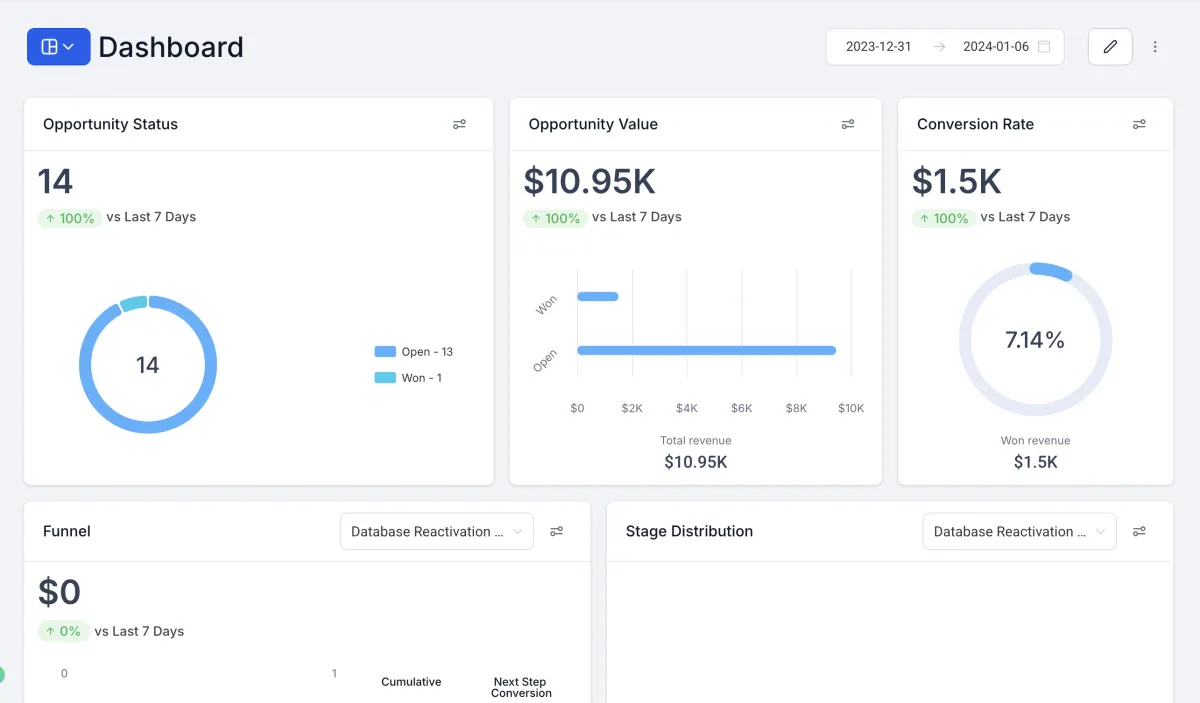The width and height of the screenshot is (1200, 703).
Task: Expand the Funnel pipeline dropdown
Action: (x=437, y=531)
